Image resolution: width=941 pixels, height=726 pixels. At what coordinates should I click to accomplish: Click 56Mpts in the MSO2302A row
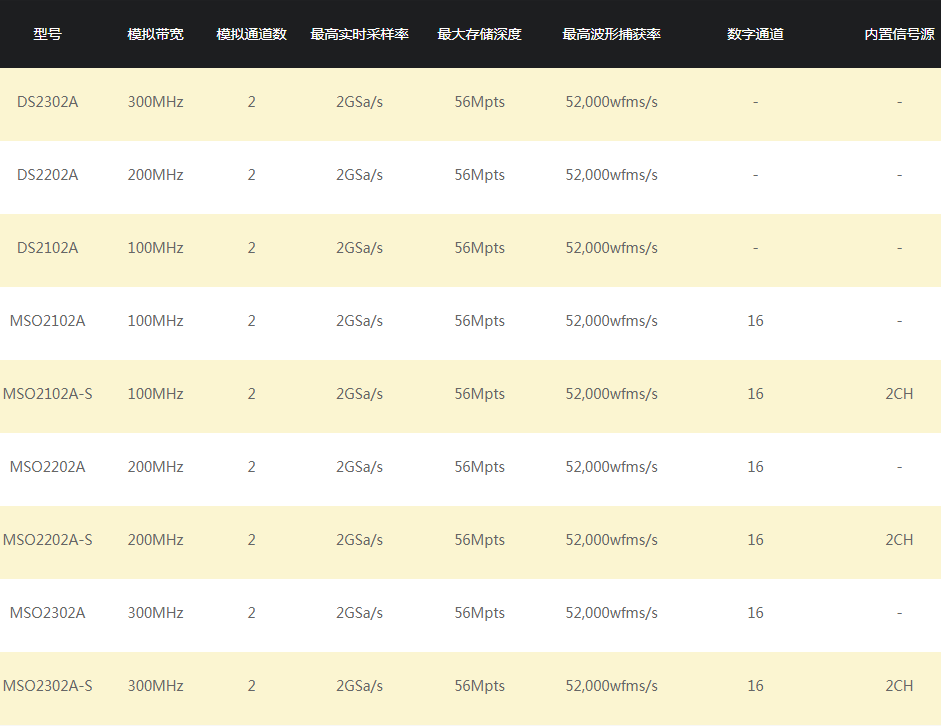[x=480, y=613]
